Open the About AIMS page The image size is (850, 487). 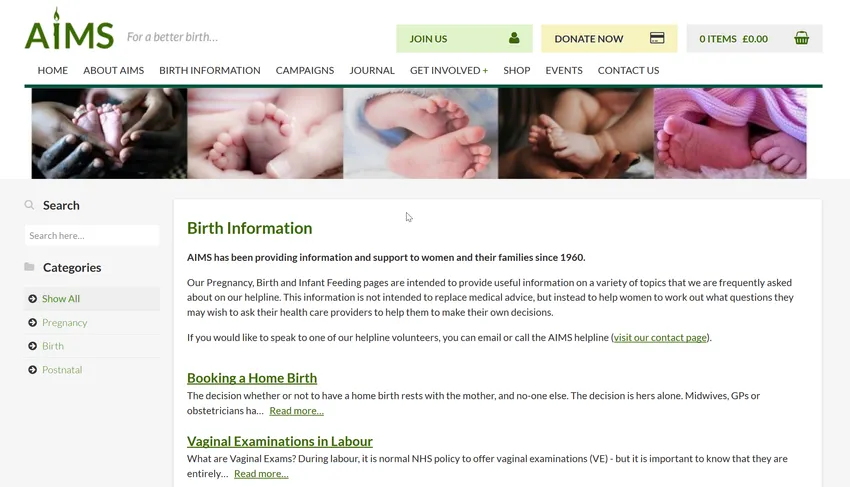tap(113, 71)
